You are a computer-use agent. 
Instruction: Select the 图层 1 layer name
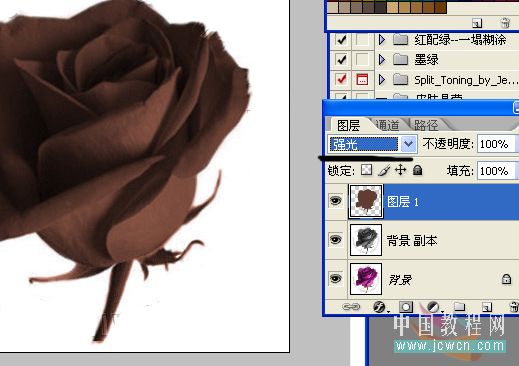click(x=403, y=202)
